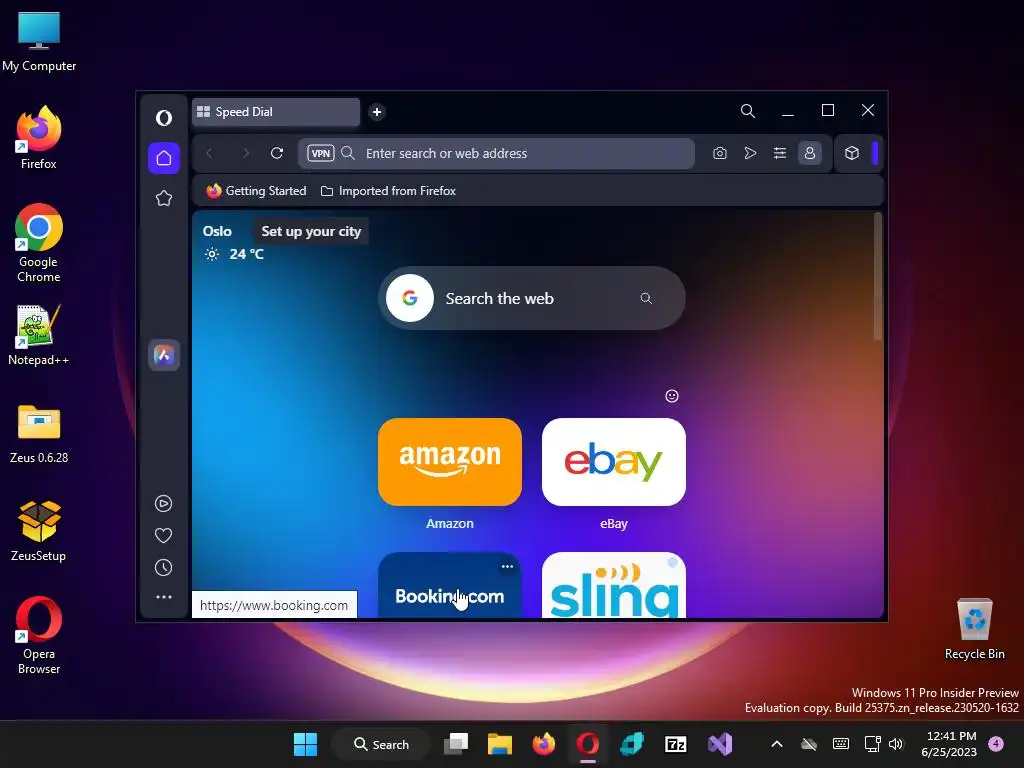The image size is (1024, 768).
Task: Select Google Chrome desktop shortcut
Action: (39, 243)
